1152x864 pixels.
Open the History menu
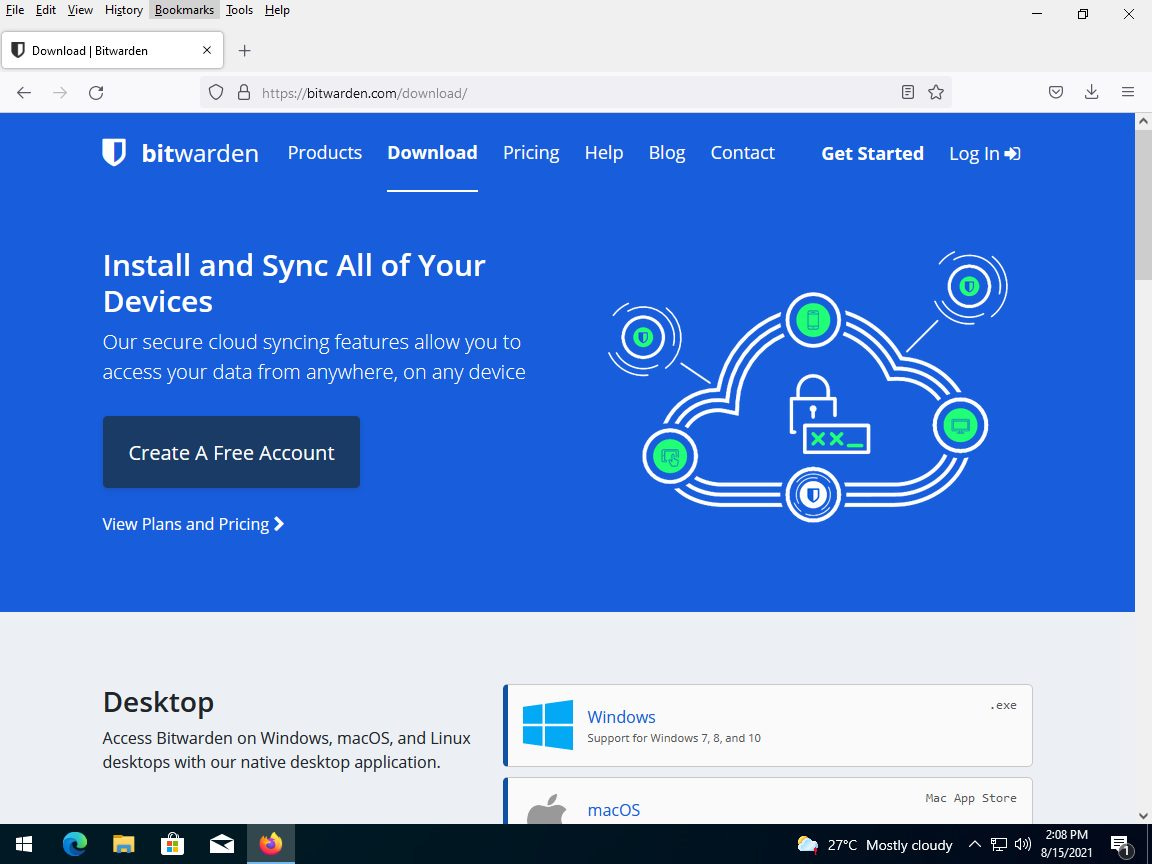point(123,10)
